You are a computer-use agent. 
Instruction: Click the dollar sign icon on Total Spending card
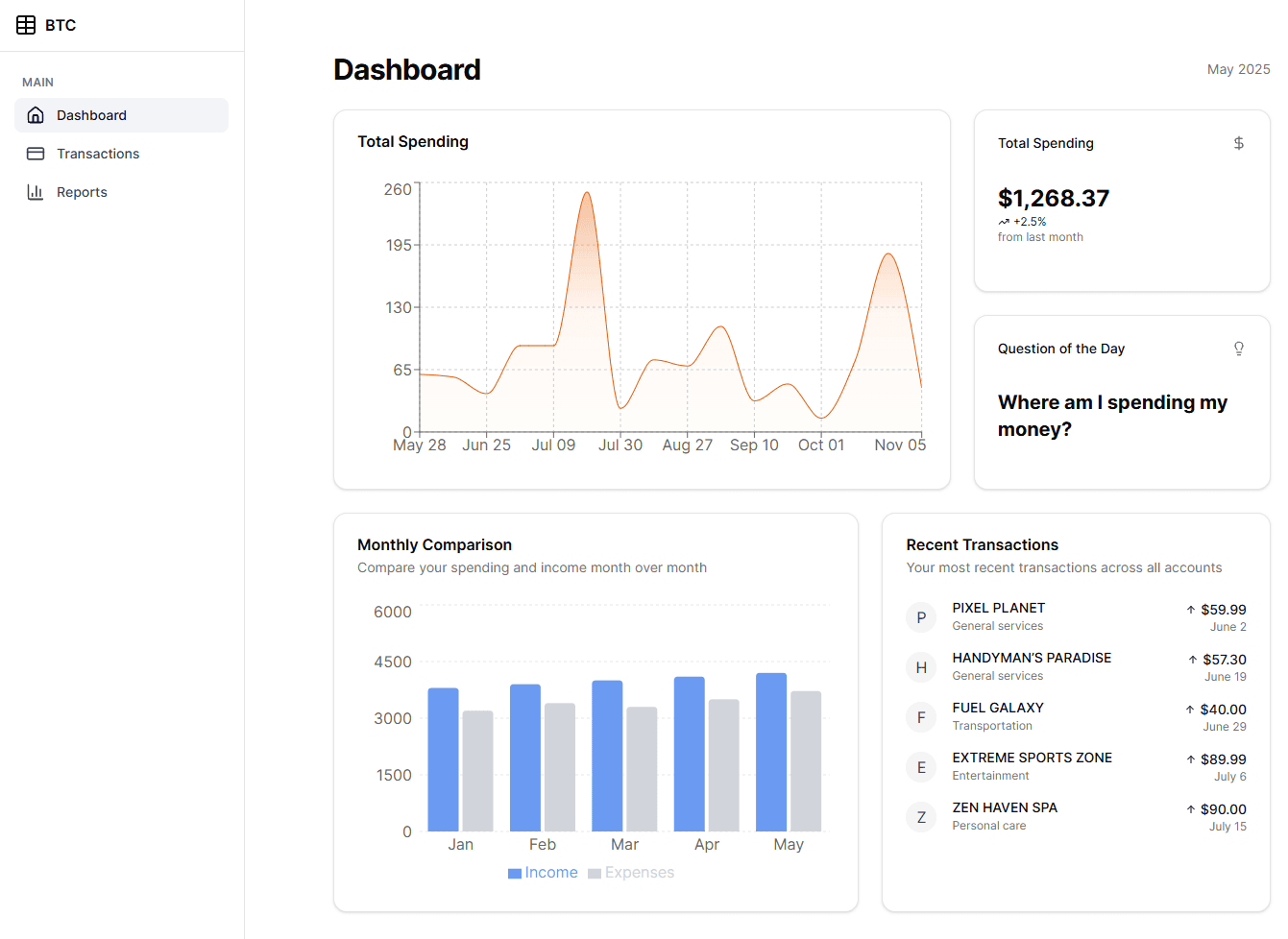tap(1238, 142)
